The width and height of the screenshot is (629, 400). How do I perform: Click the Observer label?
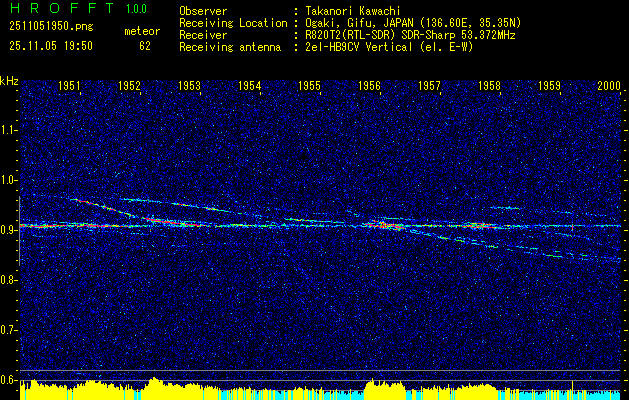(x=203, y=12)
